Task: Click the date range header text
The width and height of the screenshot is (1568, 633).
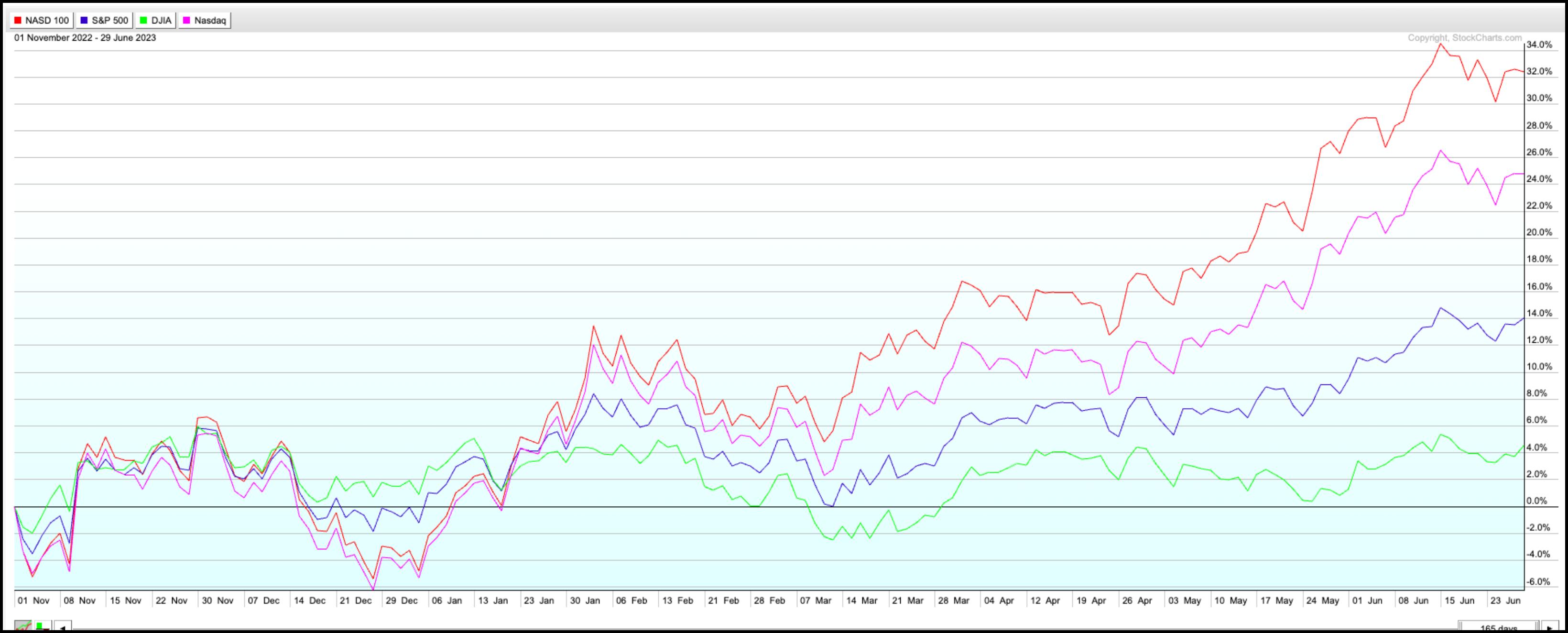Action: point(85,38)
